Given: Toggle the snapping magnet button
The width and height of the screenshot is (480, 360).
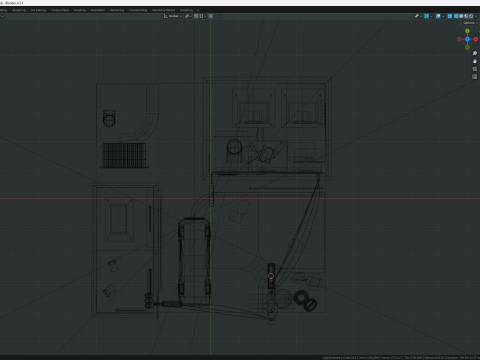Looking at the screenshot, I should (x=196, y=16).
